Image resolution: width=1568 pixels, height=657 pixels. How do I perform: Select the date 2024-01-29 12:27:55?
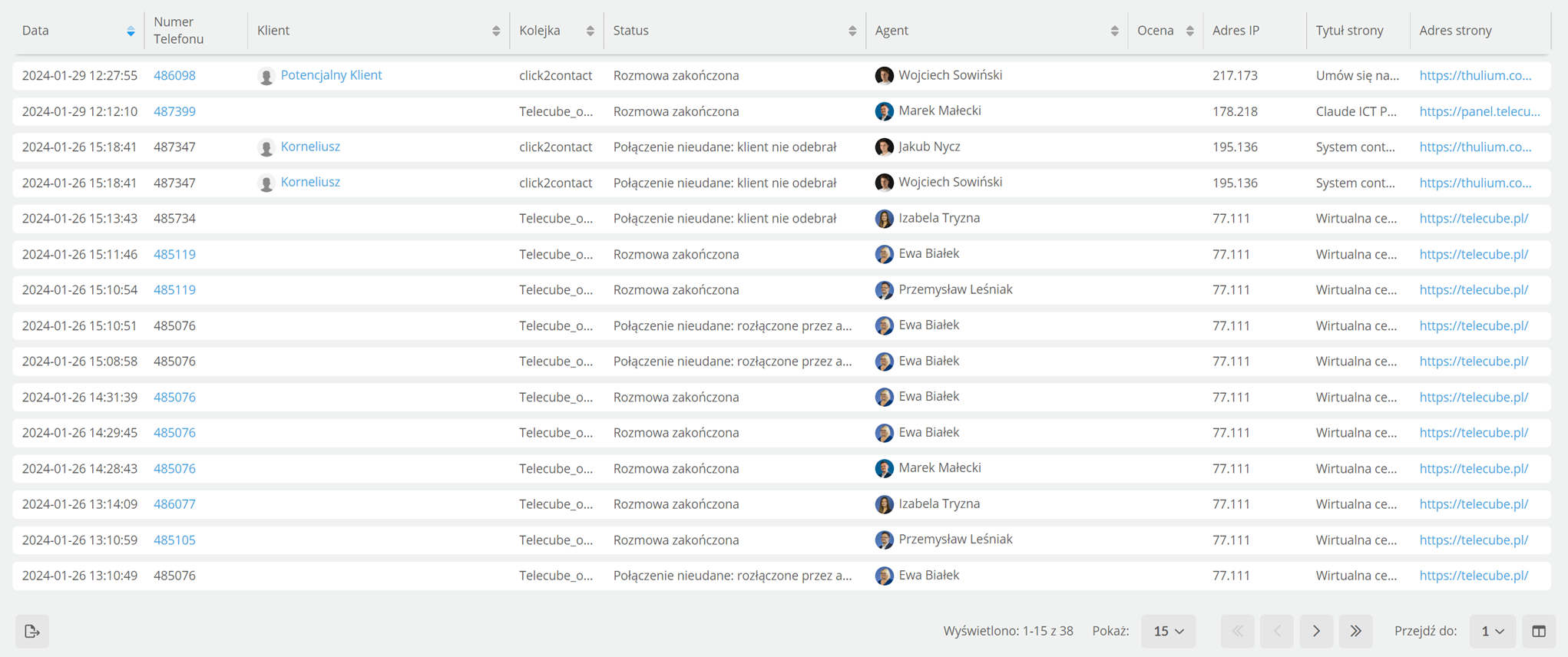click(79, 75)
